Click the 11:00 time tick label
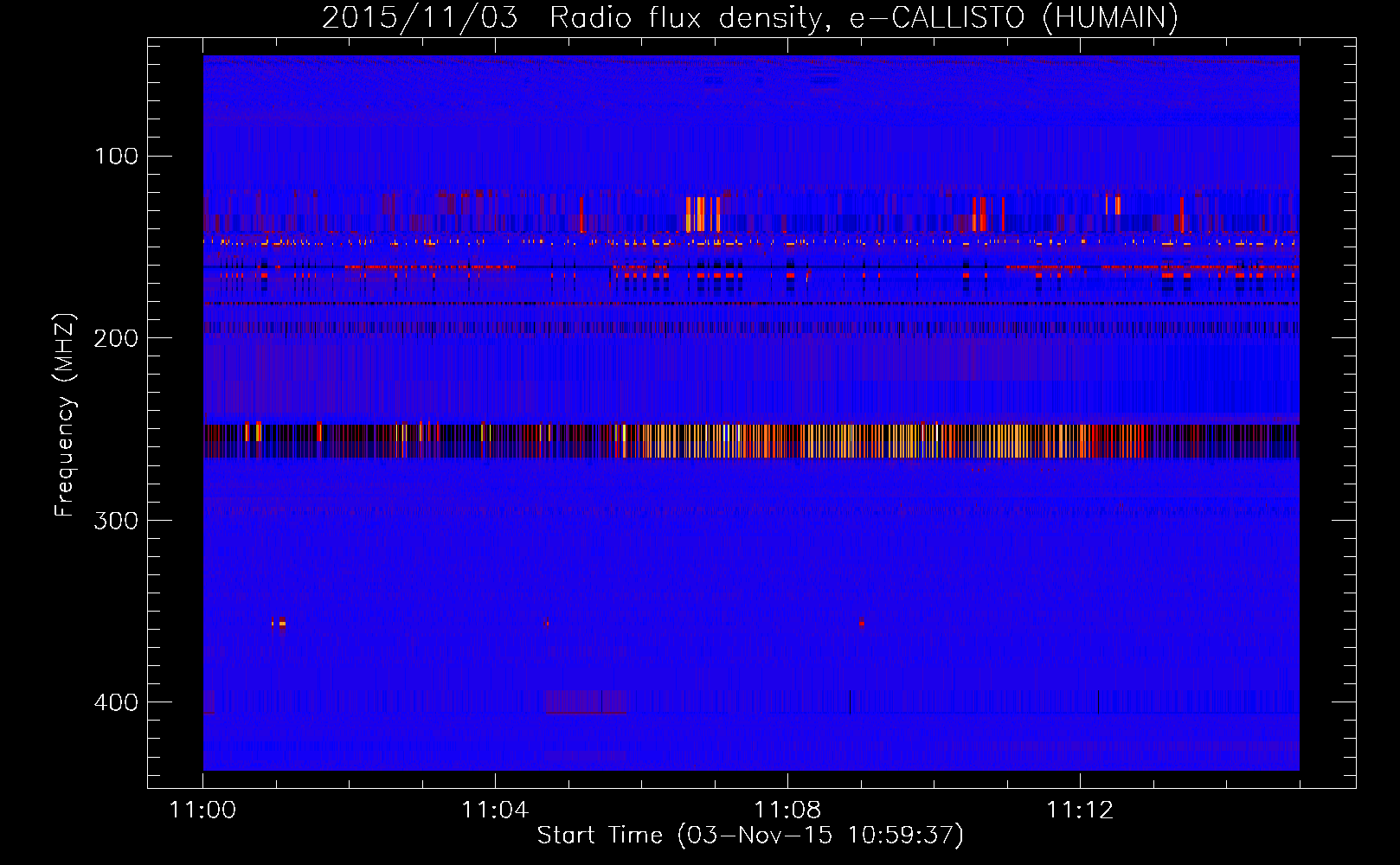Screen dimensions: 1400x865 pos(202,810)
